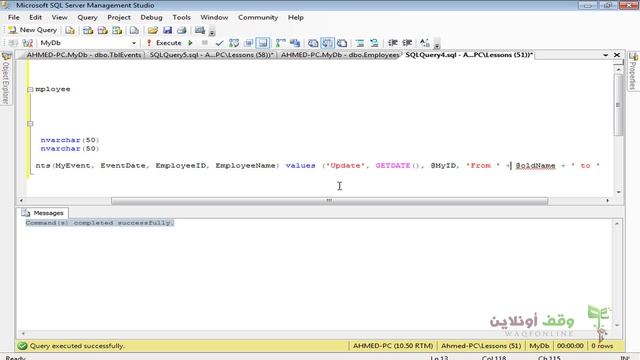Select the SQLQuery4.sql tab
Viewport: 640px width, 360px height.
pos(469,55)
